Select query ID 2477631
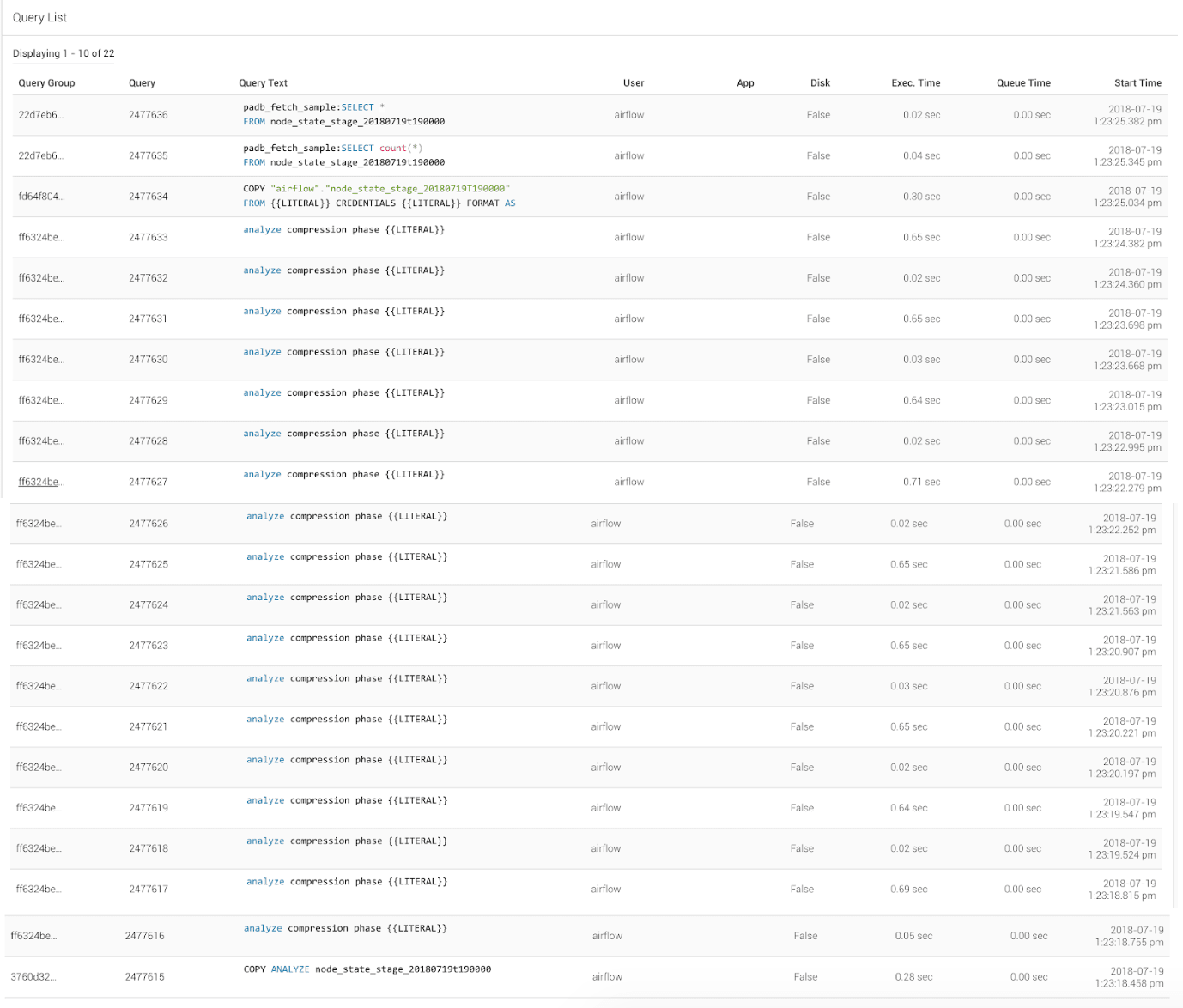Viewport: 1183px width, 1008px height. 149,319
